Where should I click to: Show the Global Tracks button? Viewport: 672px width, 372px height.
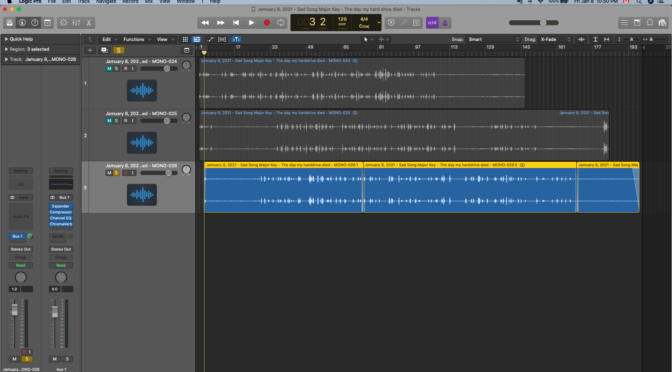(x=186, y=50)
